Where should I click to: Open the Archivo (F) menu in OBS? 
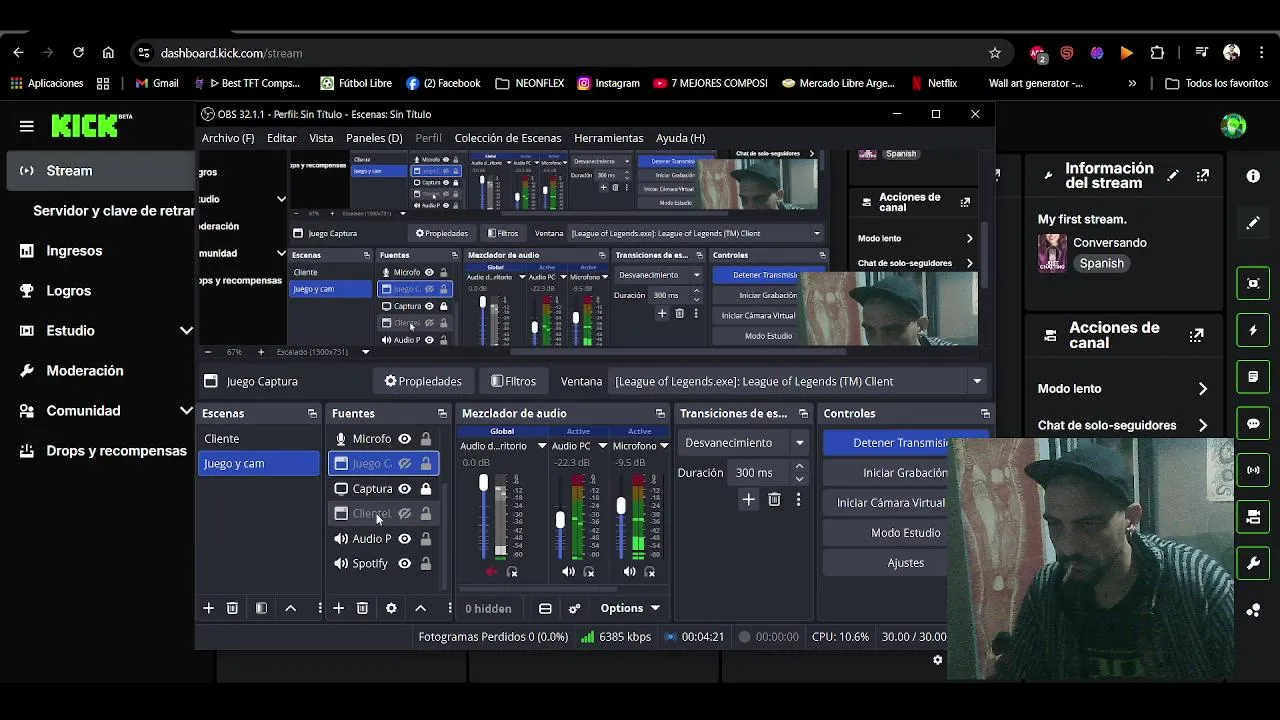228,138
